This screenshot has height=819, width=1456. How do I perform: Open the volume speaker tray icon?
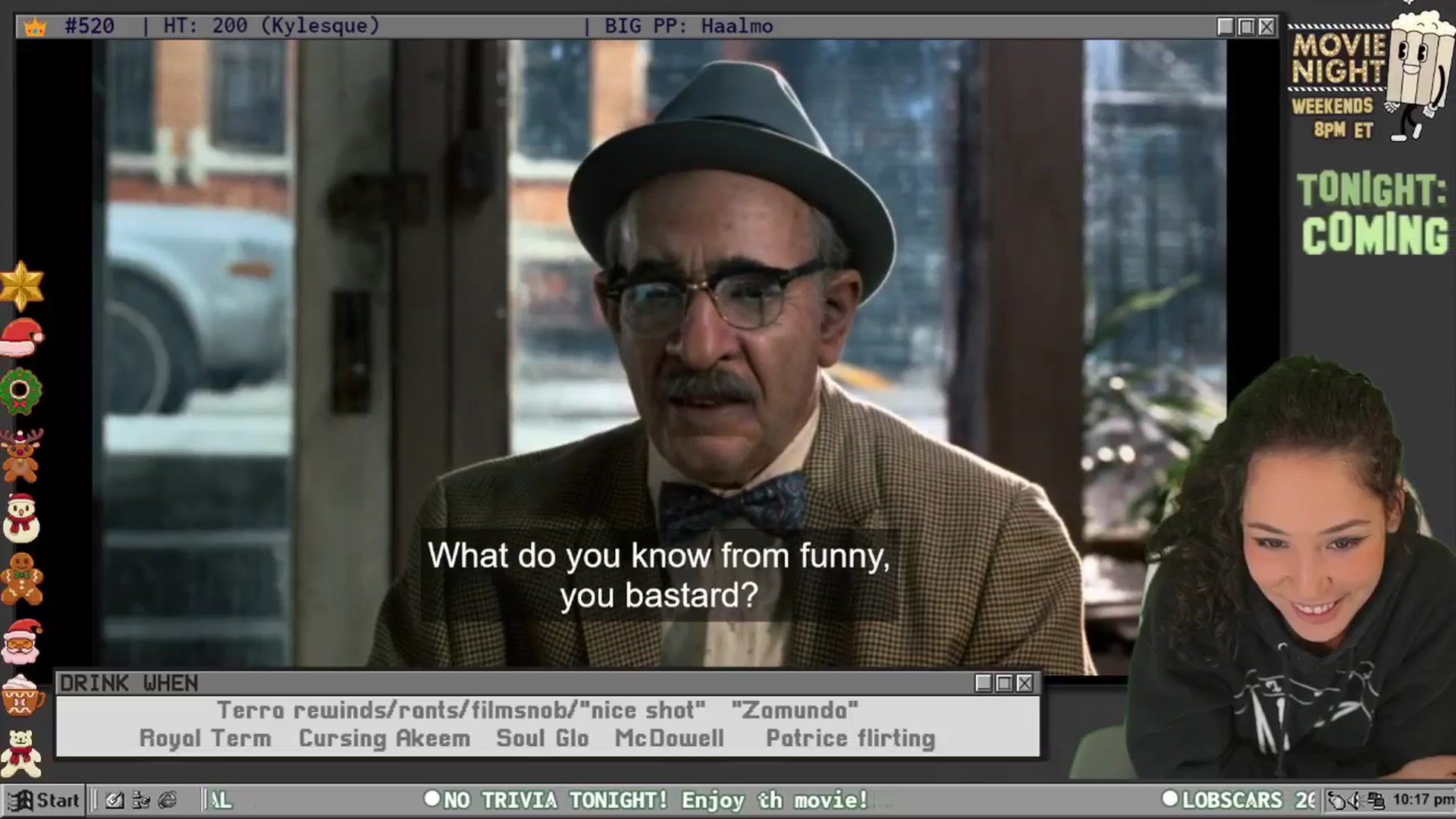click(x=1354, y=800)
